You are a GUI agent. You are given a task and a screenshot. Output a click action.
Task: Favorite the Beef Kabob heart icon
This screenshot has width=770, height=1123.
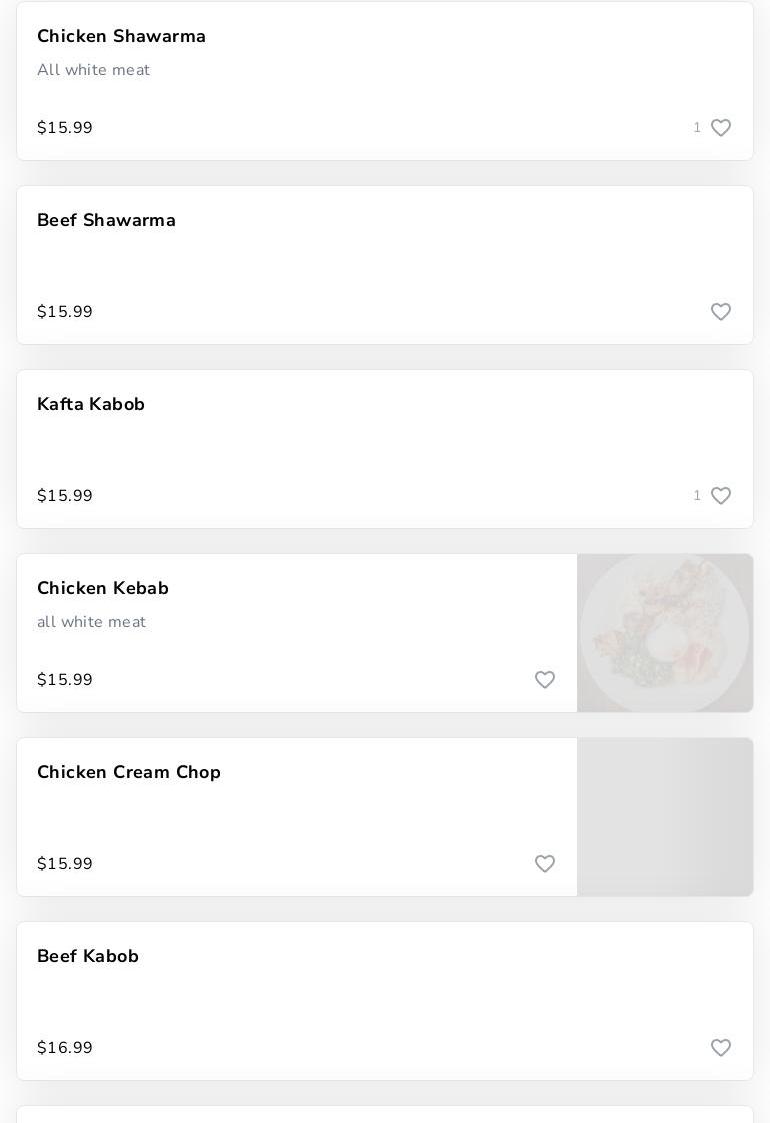coord(721,1048)
